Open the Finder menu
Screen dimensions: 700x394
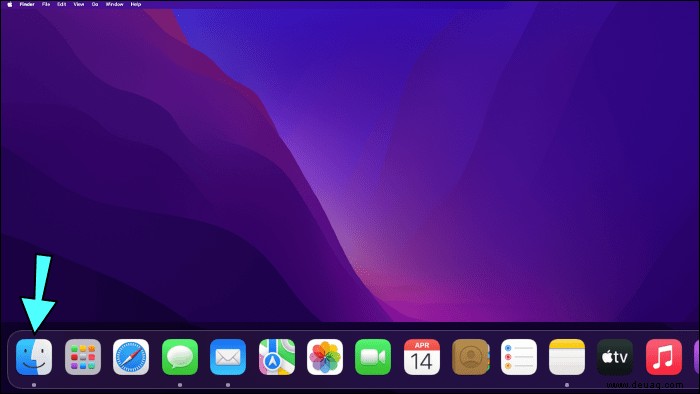tap(27, 4)
